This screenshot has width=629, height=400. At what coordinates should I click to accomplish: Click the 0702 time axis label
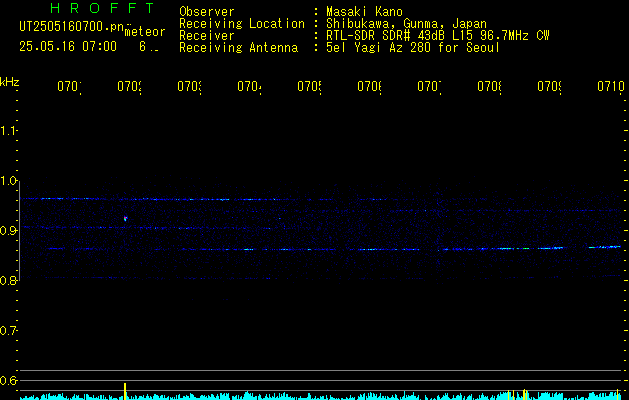129,86
